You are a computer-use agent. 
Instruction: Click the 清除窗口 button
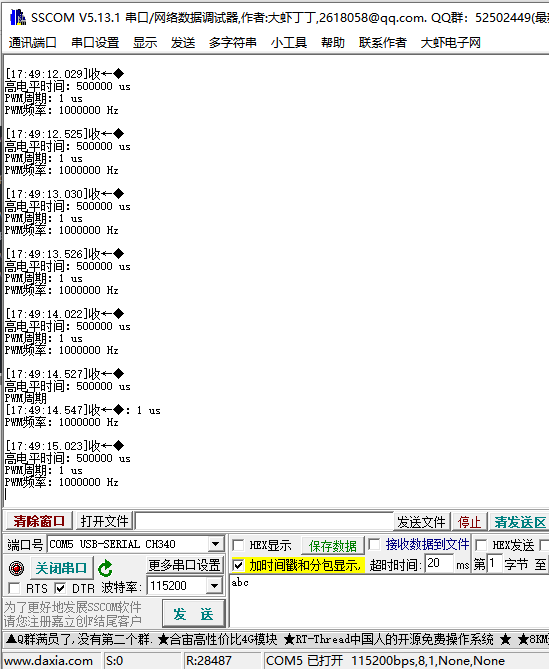click(39, 521)
